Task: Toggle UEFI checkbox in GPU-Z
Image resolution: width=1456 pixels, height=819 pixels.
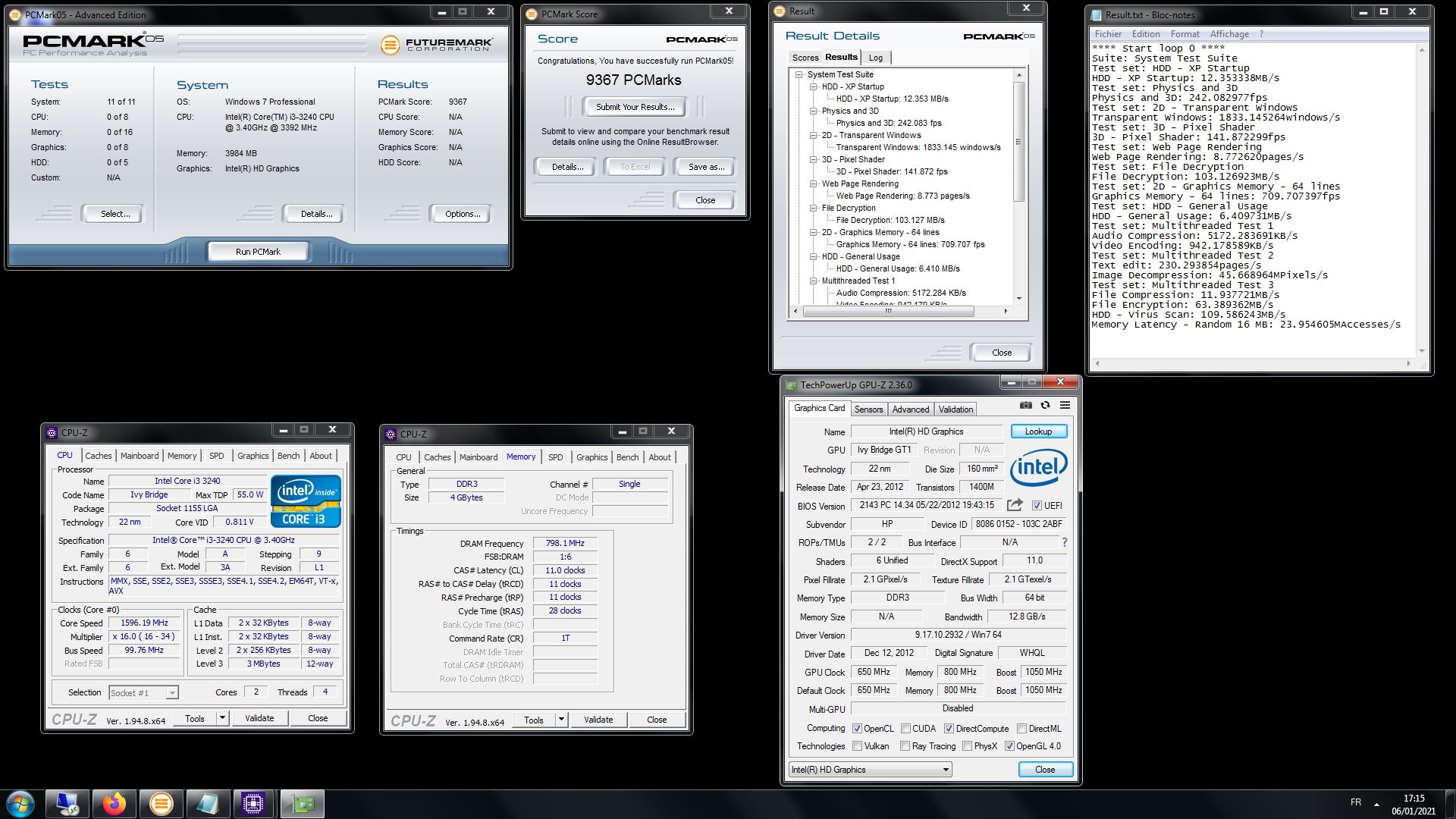Action: [1037, 506]
